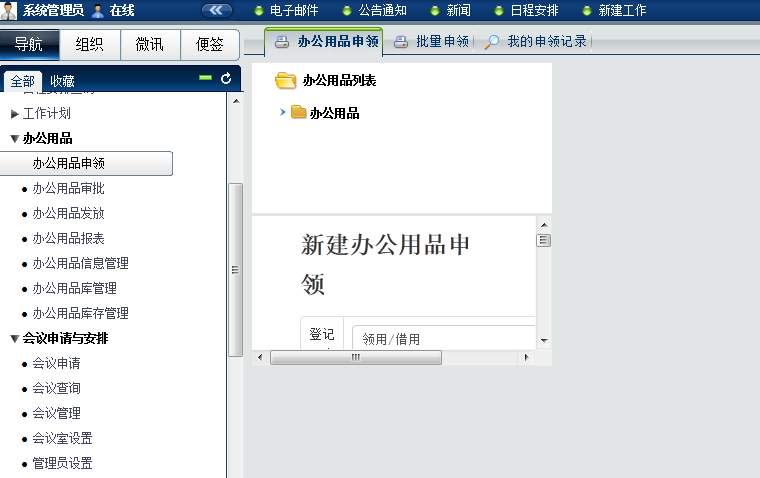This screenshot has height=478, width=760.
Task: Switch to the 导航 tab
Action: pyautogui.click(x=30, y=45)
